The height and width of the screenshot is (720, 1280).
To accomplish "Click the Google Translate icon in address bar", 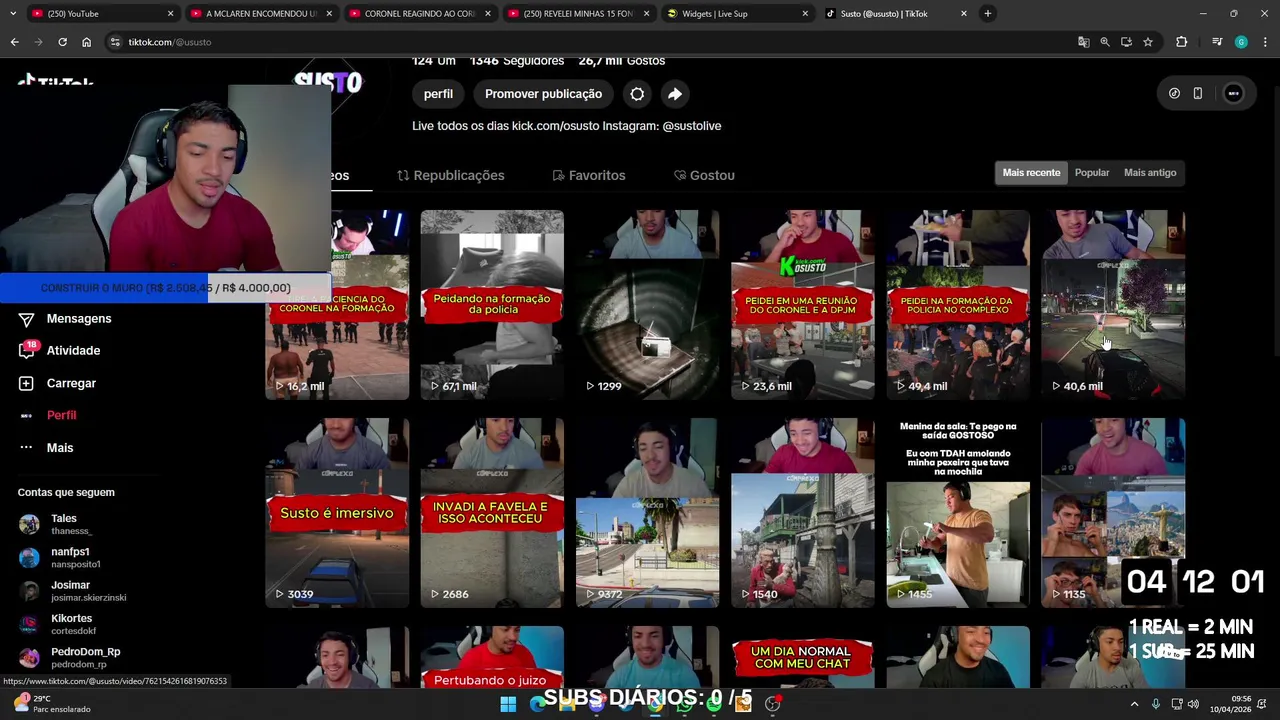I will coord(1083,42).
